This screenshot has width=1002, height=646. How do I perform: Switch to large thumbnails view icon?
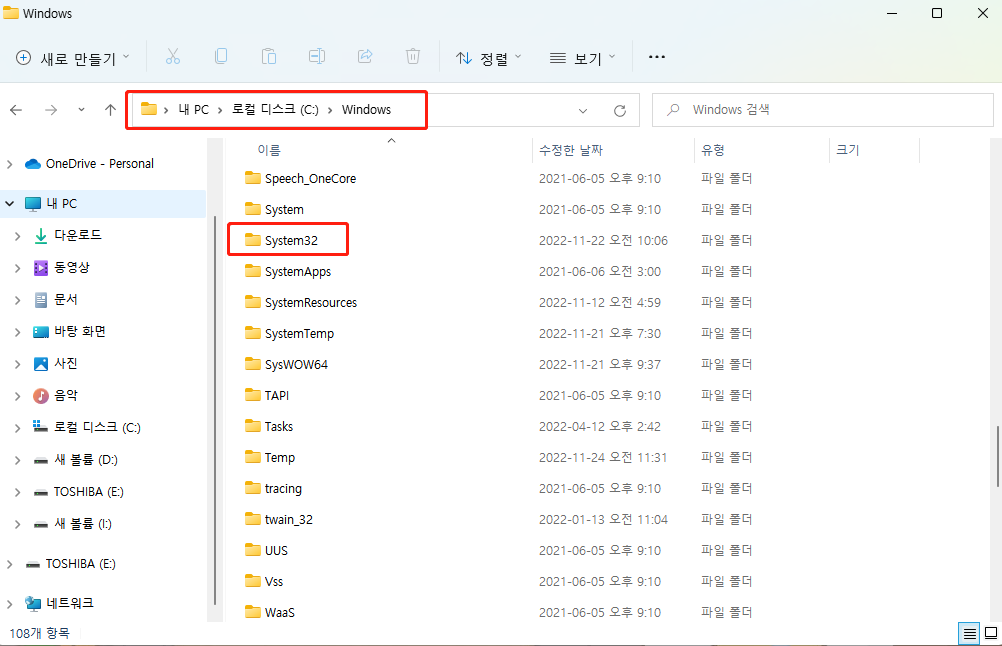(x=990, y=633)
